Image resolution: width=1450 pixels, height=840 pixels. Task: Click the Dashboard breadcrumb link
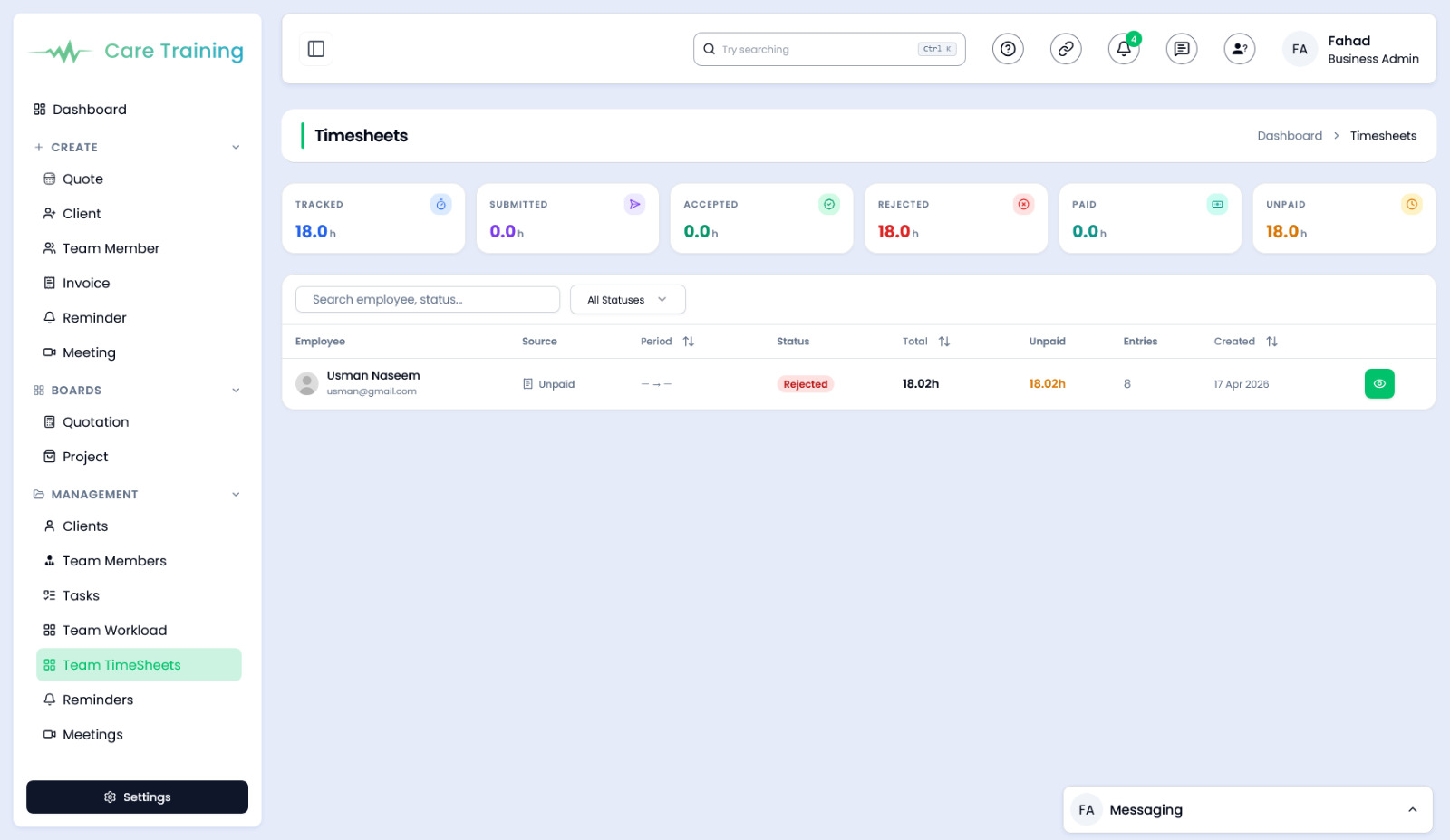(x=1290, y=135)
